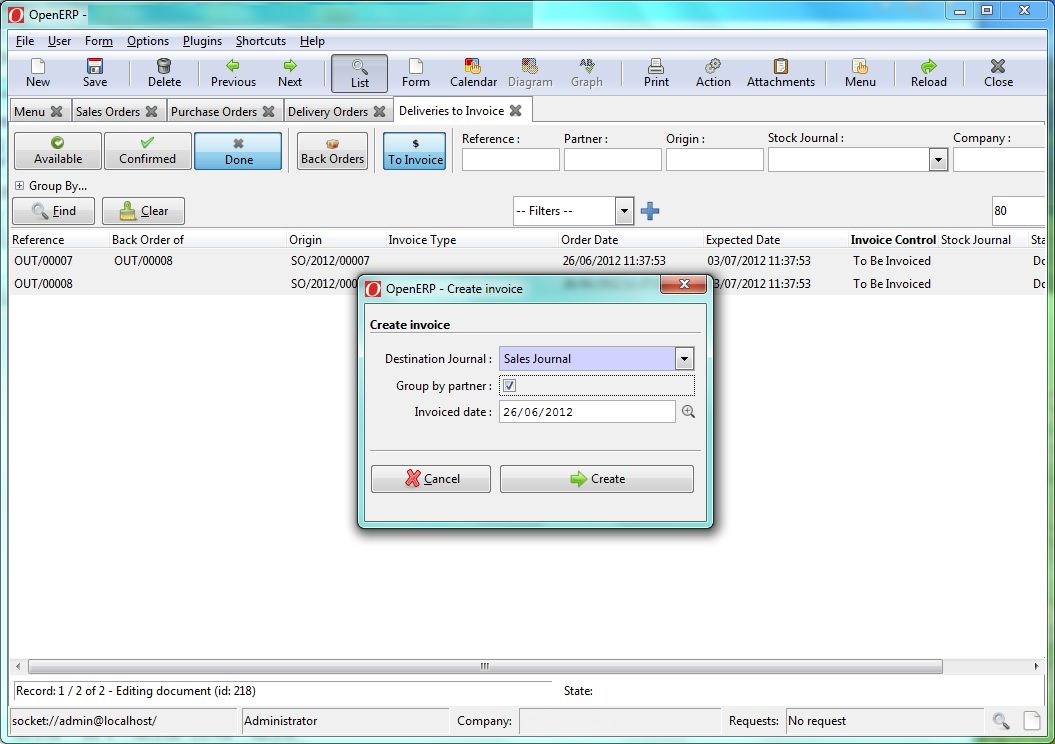Viewport: 1055px width, 744px height.
Task: Close the Deliveries to Invoice tab
Action: click(x=515, y=111)
